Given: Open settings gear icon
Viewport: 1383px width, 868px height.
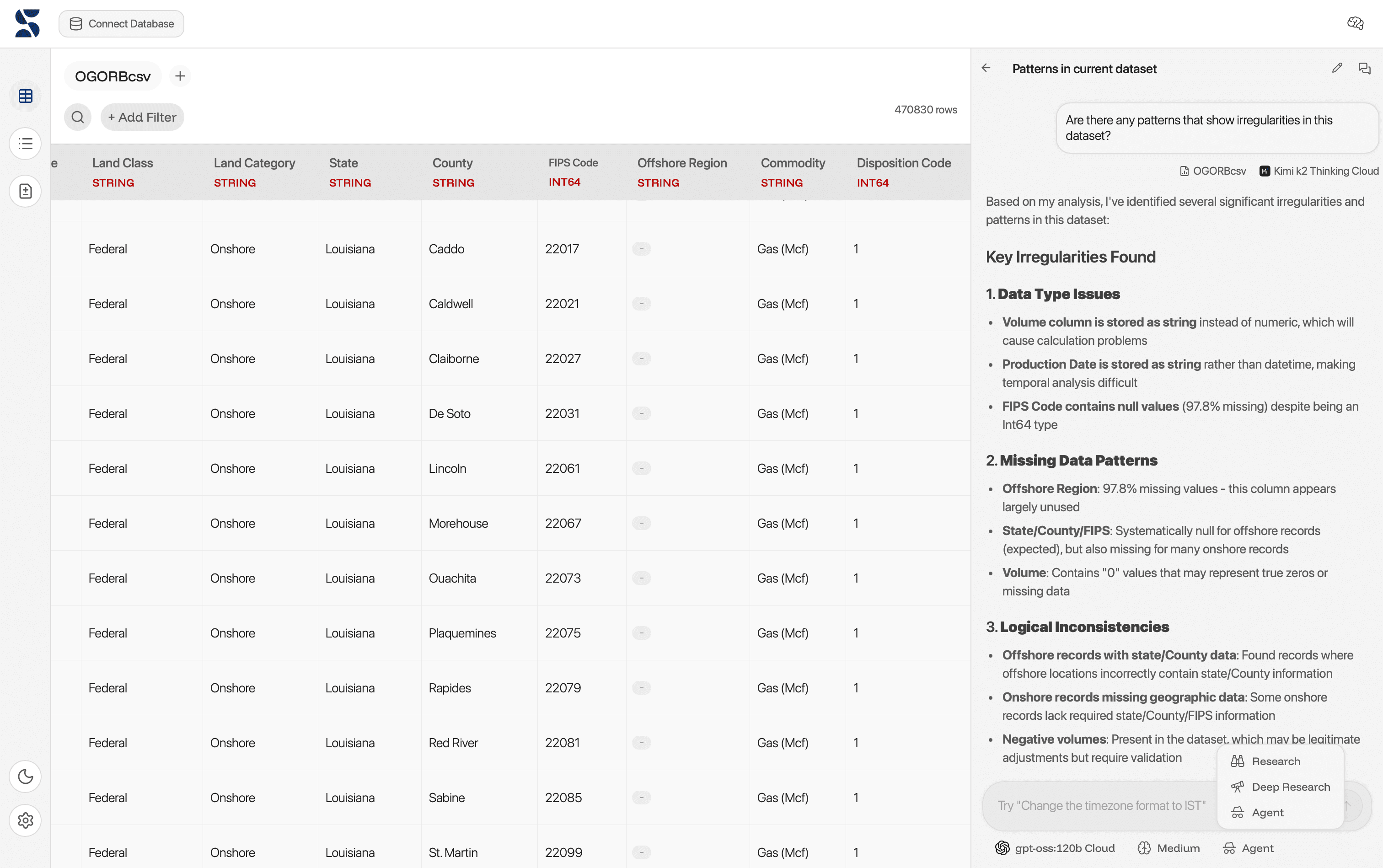Looking at the screenshot, I should point(25,820).
